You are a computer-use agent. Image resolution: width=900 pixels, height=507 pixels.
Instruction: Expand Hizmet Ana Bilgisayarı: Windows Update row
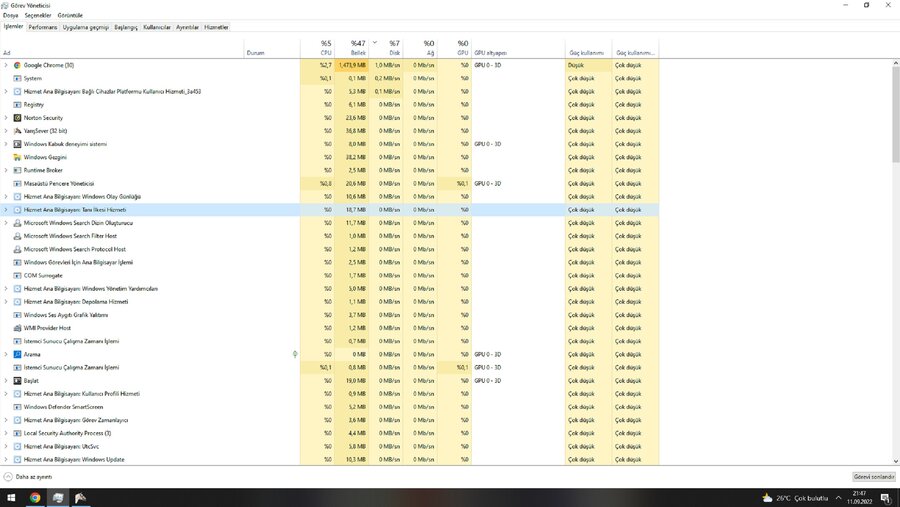tap(6, 459)
